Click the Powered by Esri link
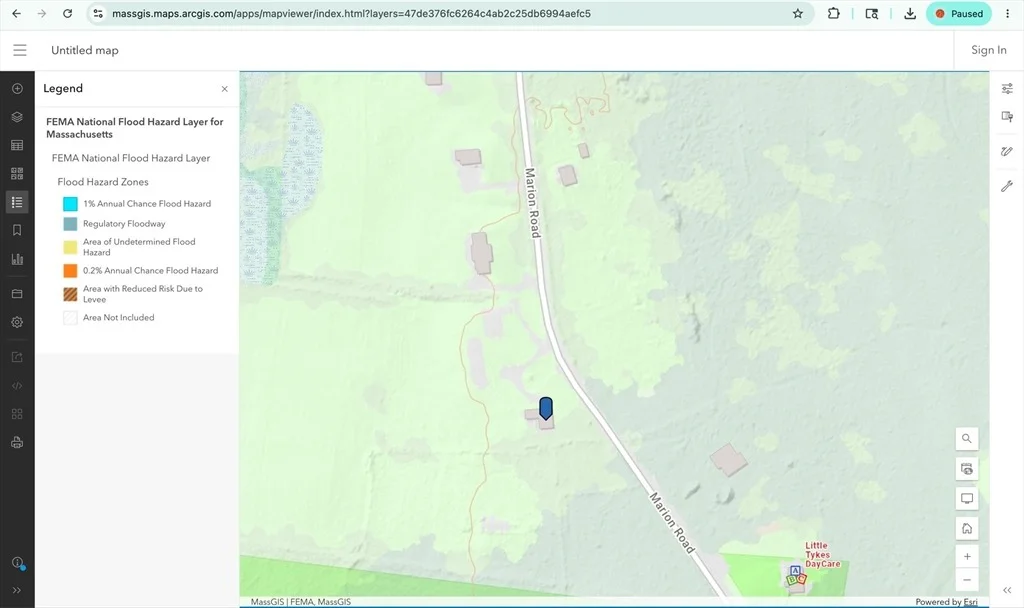 (946, 602)
